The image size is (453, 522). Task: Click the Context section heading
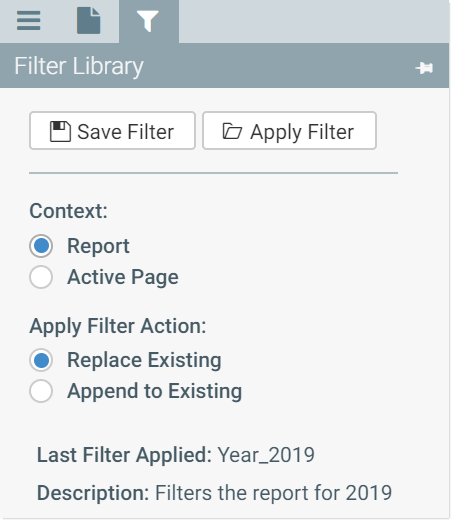click(x=69, y=211)
